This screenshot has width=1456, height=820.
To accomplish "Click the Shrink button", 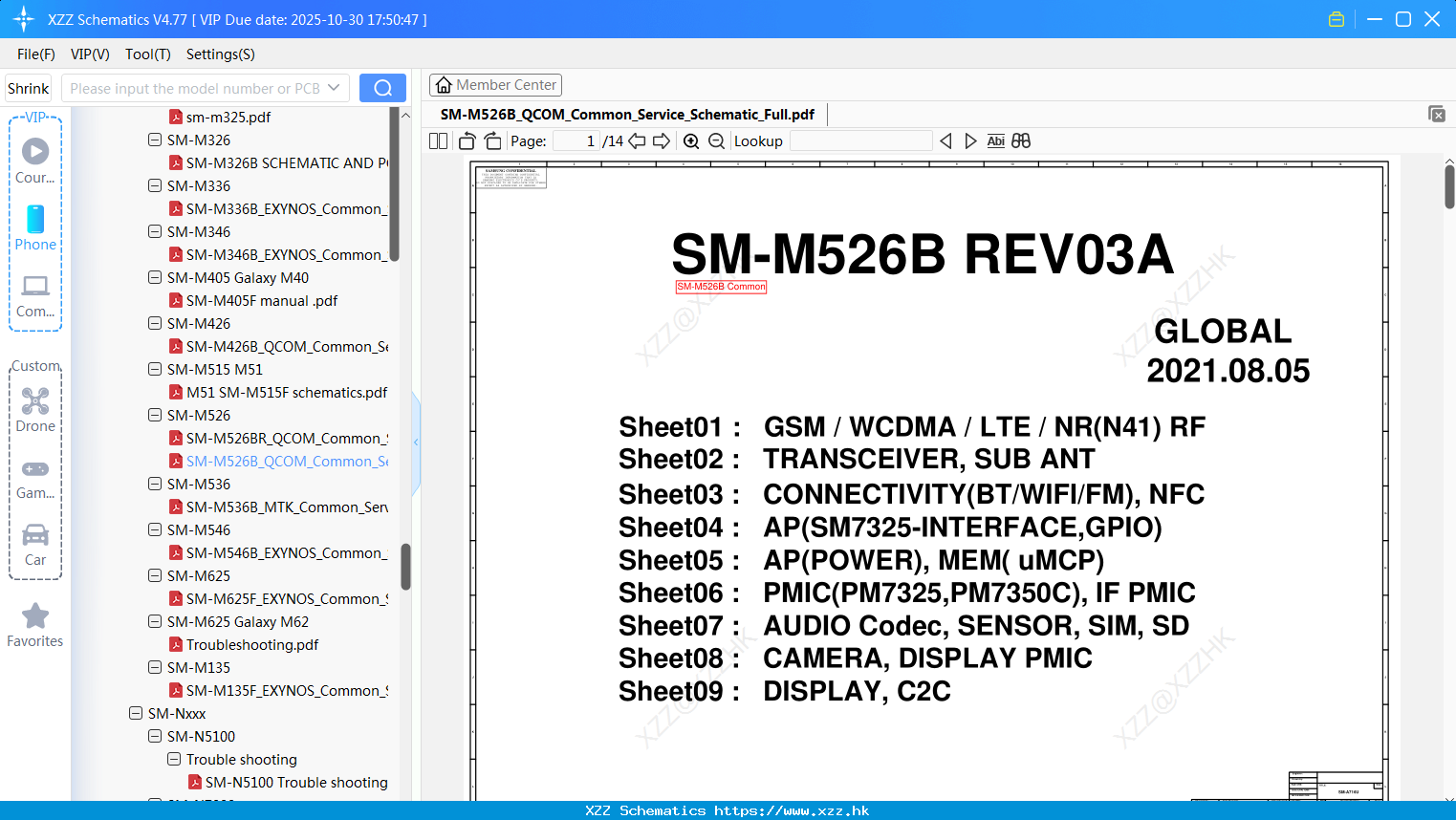I will (28, 88).
